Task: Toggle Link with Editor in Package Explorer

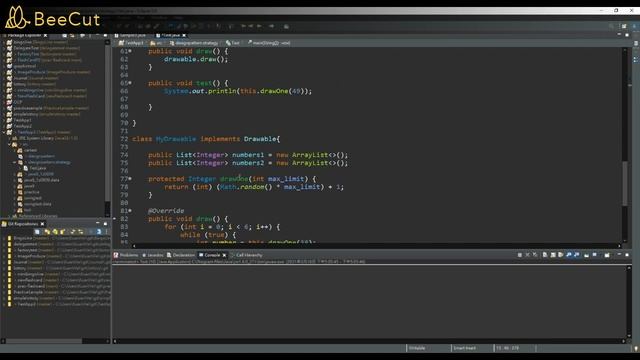Action: click(x=72, y=36)
